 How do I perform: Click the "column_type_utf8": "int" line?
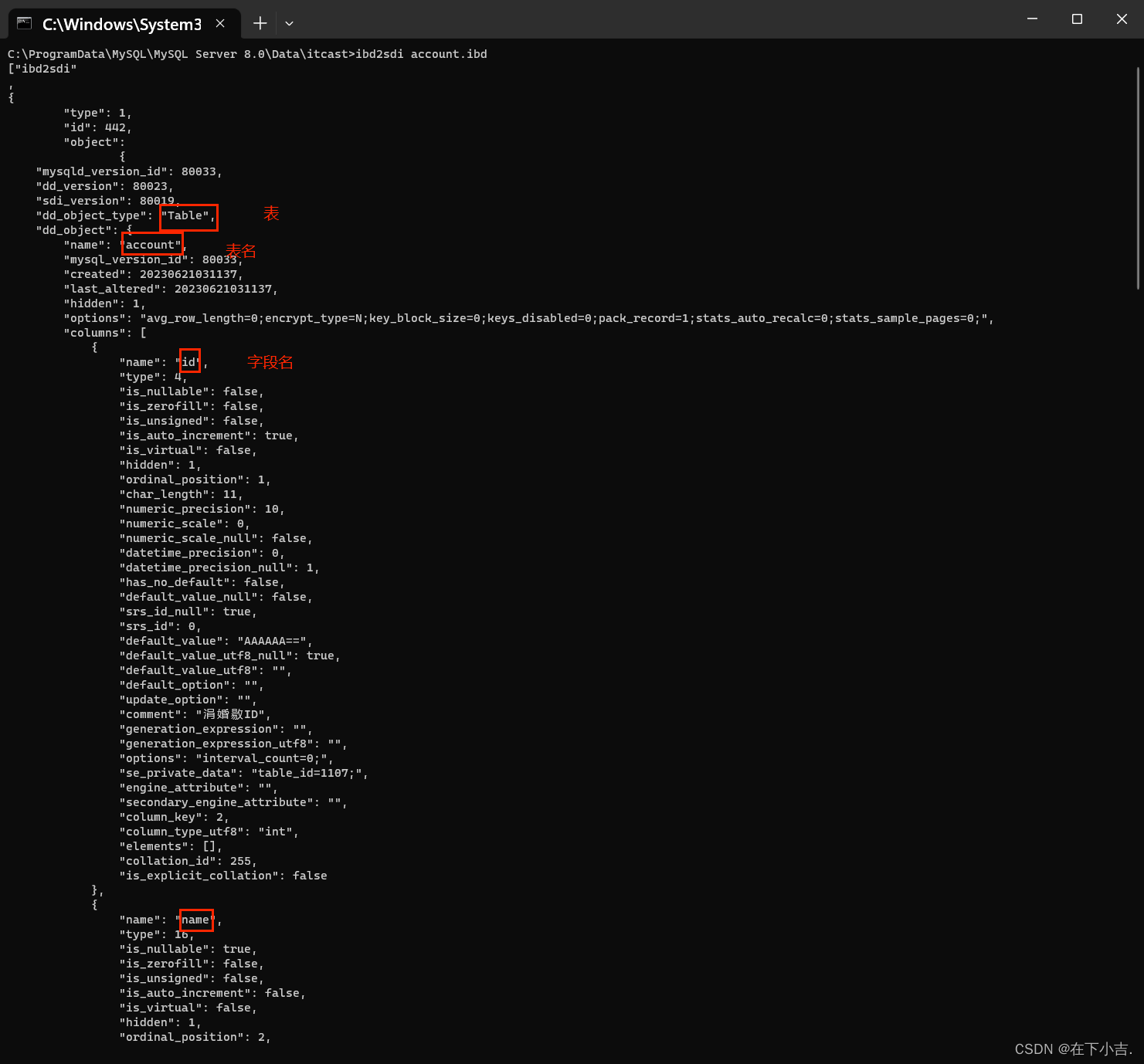[209, 832]
